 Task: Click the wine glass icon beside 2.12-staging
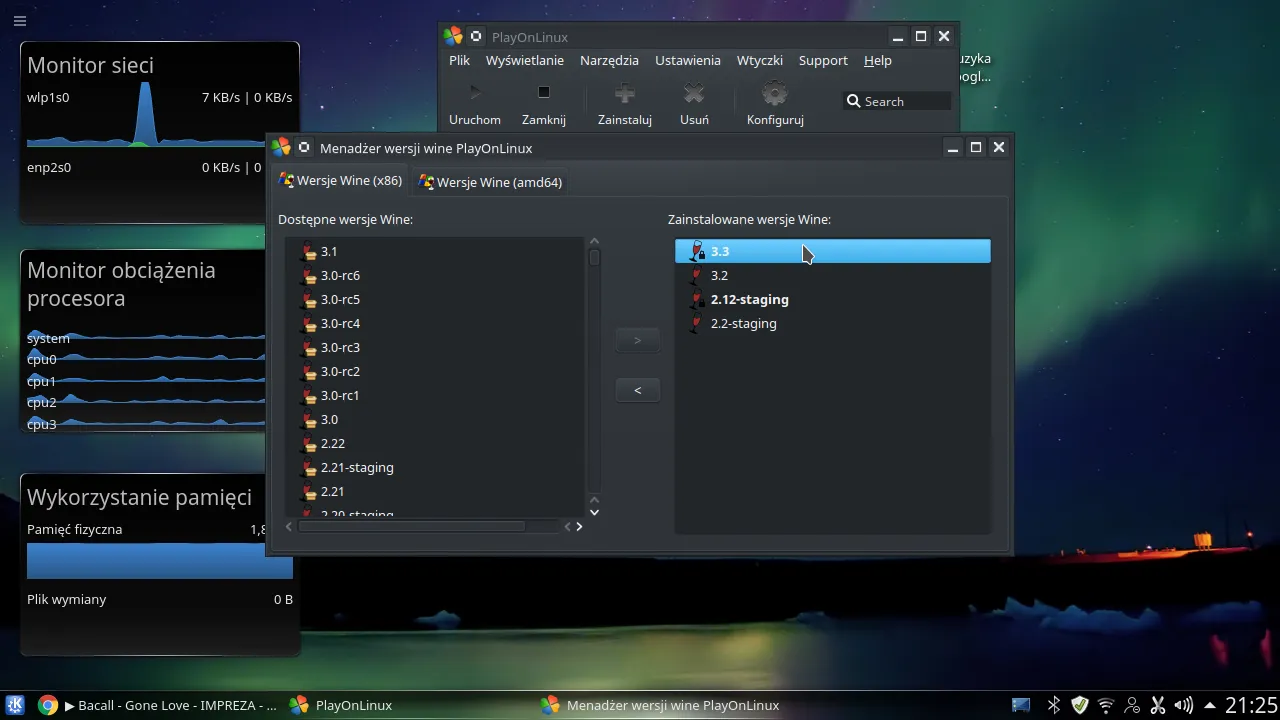697,299
